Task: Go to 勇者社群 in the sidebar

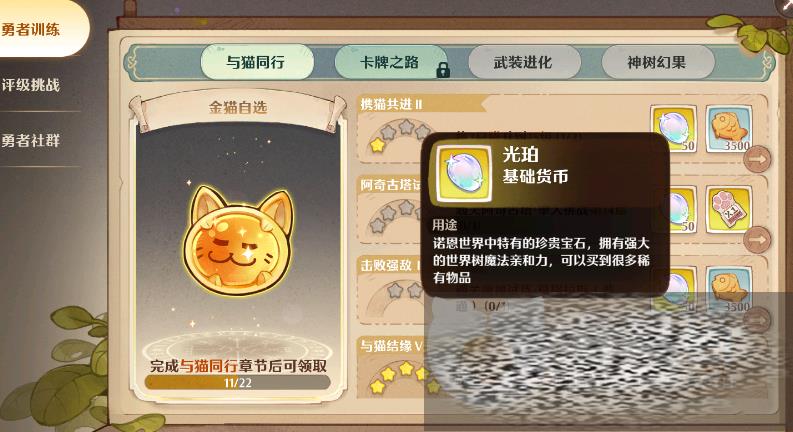Action: [31, 140]
